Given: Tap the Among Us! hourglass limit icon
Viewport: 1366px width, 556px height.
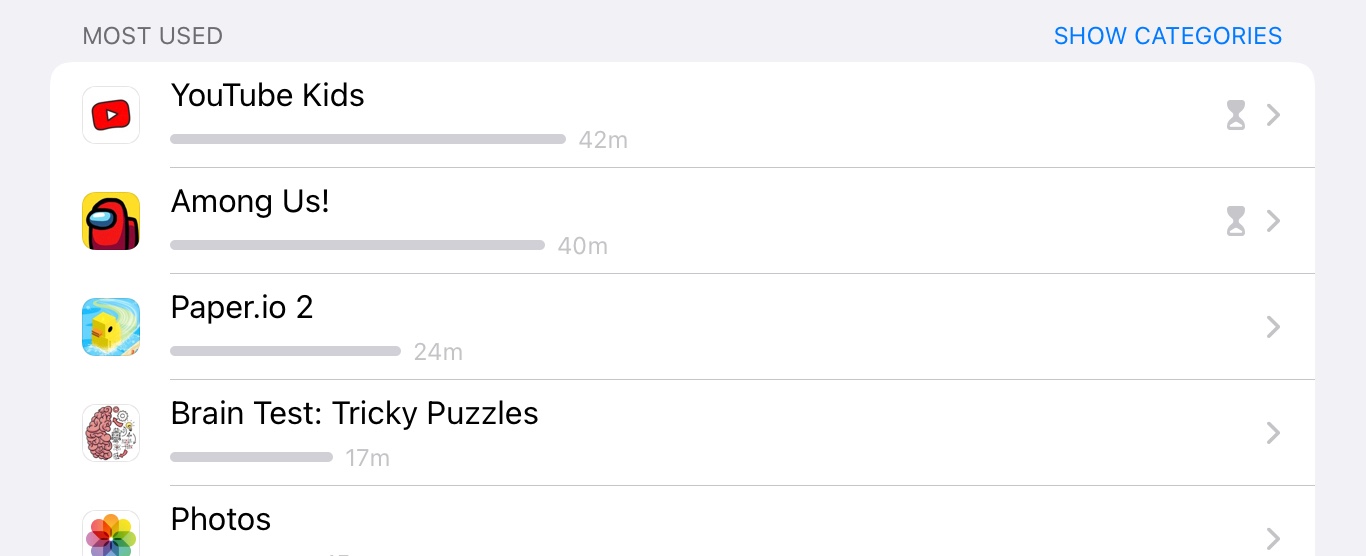Looking at the screenshot, I should click(x=1236, y=221).
